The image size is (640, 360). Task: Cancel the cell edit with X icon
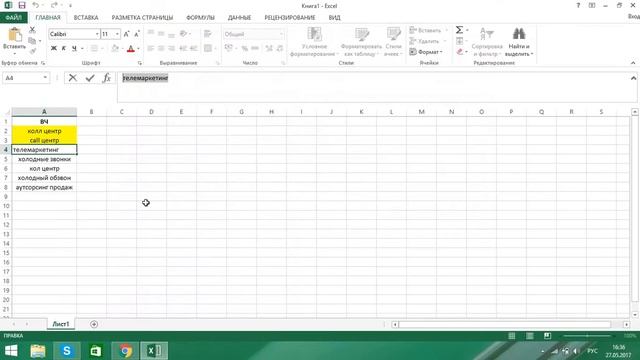point(73,78)
